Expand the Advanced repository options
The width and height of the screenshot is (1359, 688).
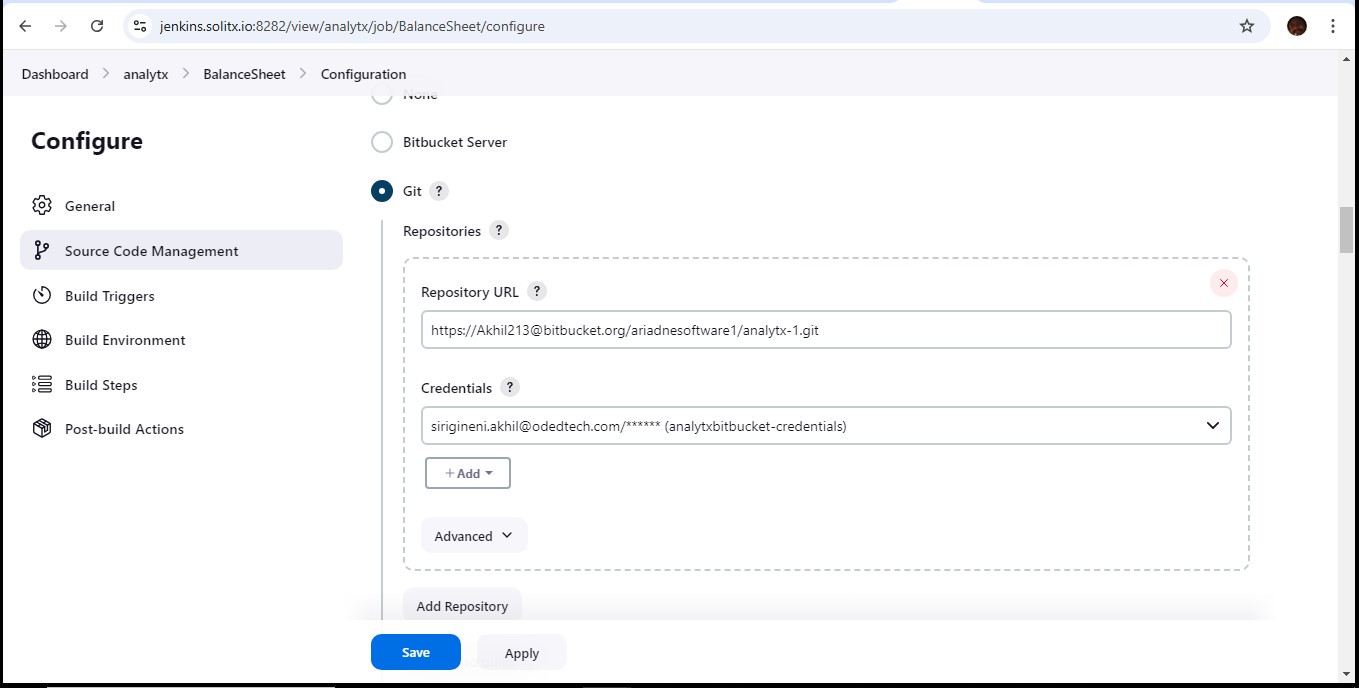point(473,536)
